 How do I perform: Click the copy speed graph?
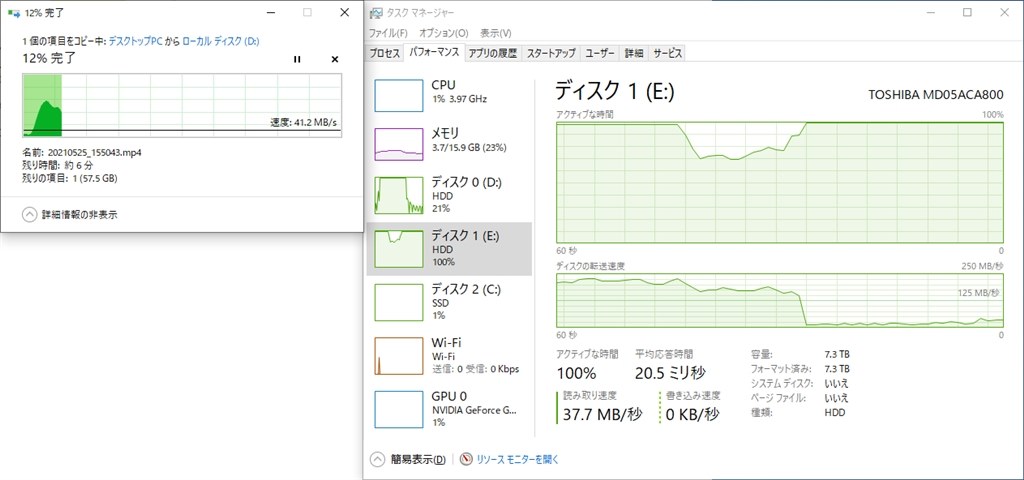click(x=182, y=105)
